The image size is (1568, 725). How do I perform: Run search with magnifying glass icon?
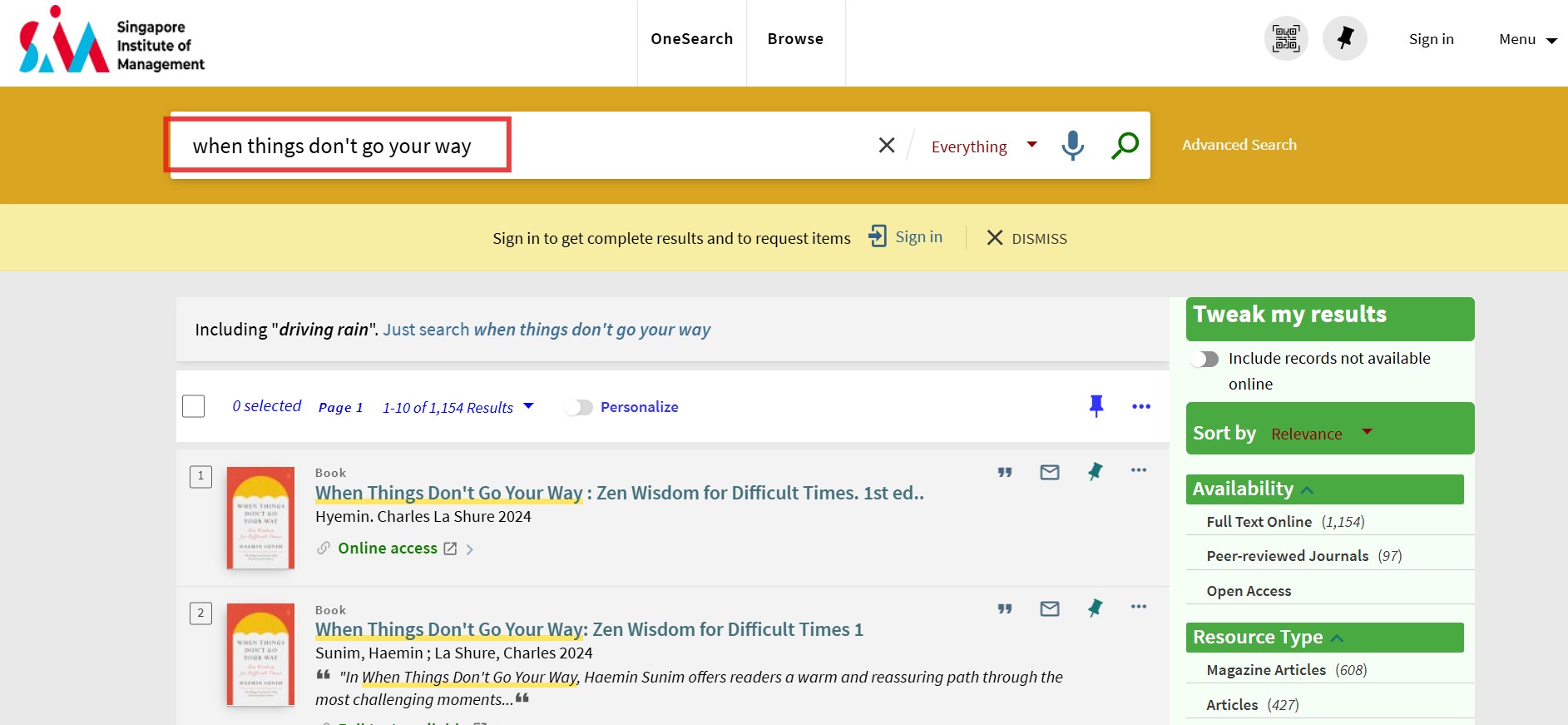1125,146
